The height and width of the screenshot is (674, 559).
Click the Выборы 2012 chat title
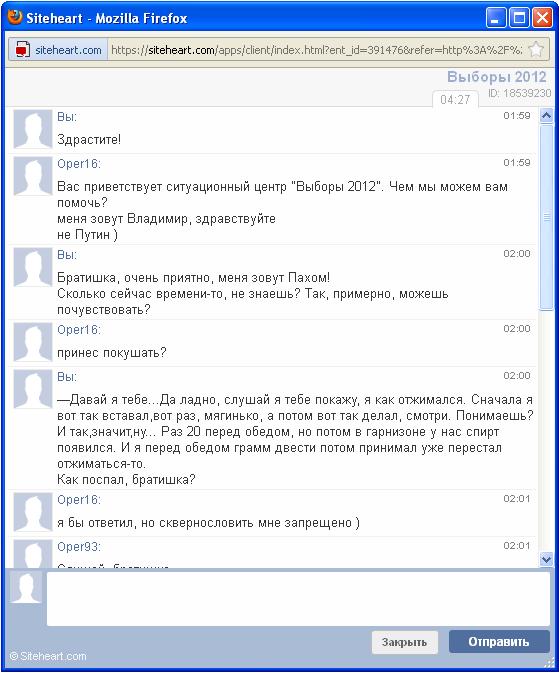click(x=497, y=77)
